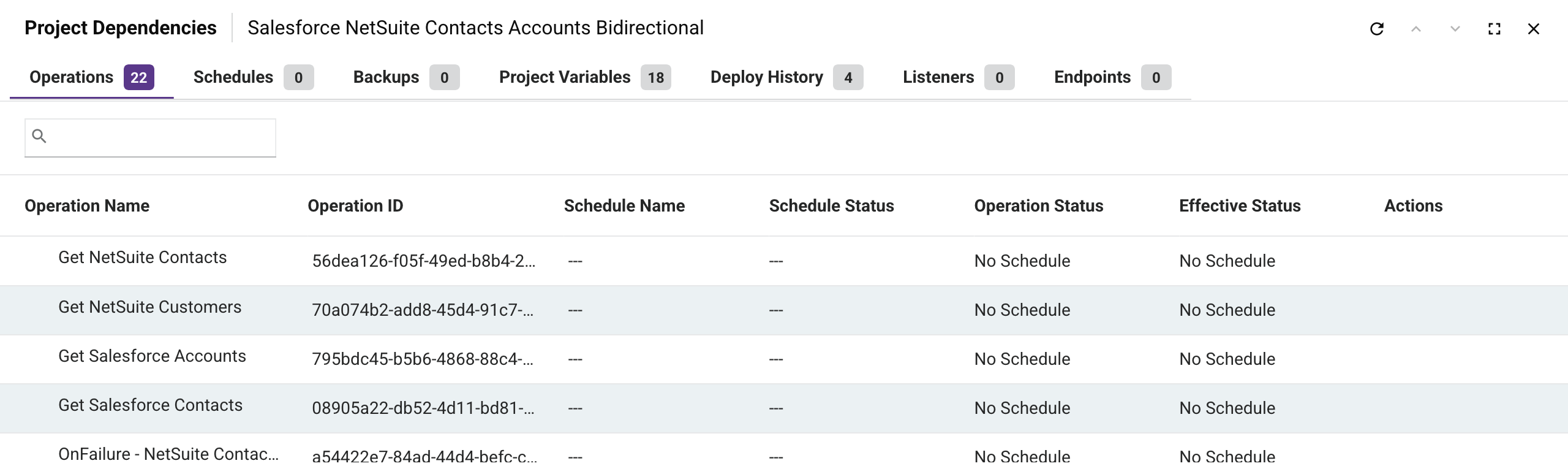Expand the panel to fullscreen
1568x466 pixels.
1494,29
